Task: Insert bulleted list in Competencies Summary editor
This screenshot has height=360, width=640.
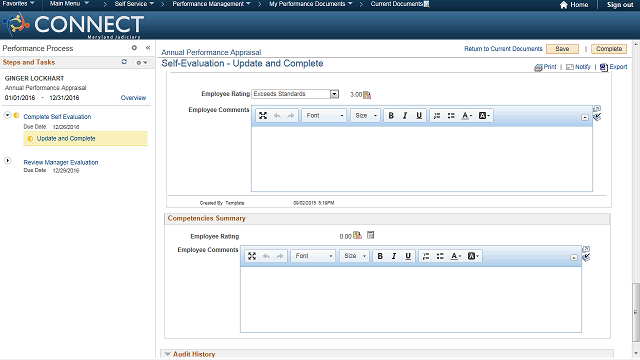Action: (440, 256)
